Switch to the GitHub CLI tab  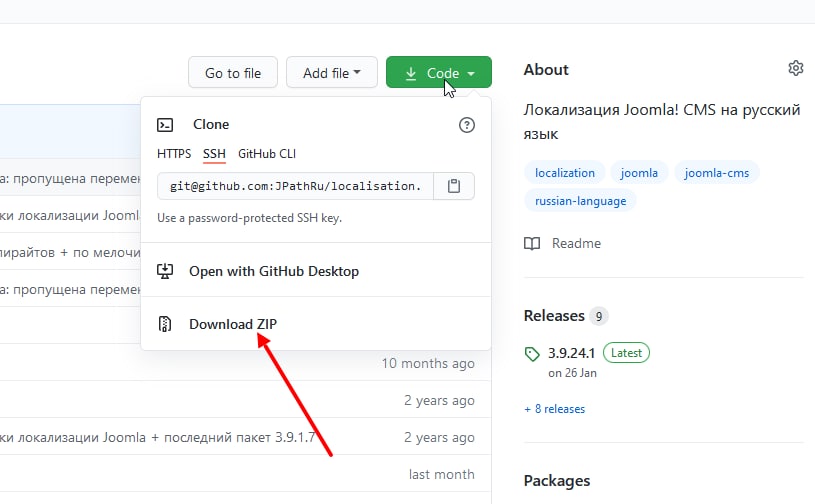pos(267,154)
